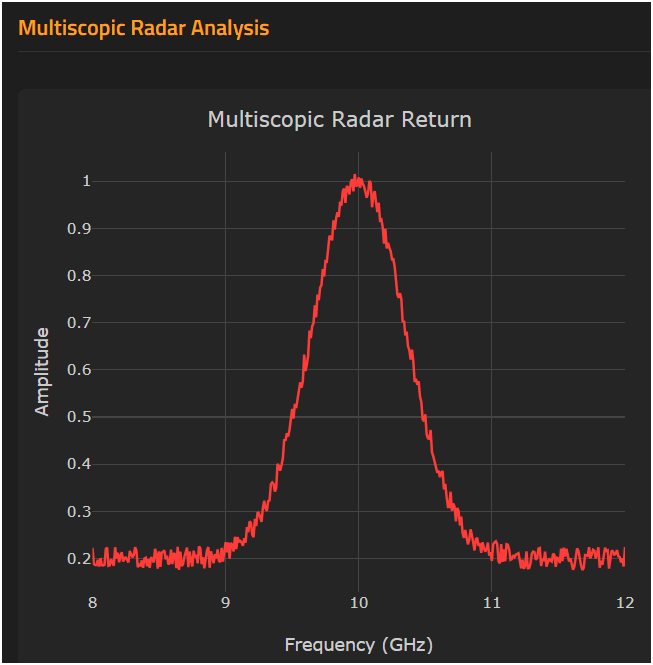Click the Amplitude y-axis label
Image resolution: width=653 pixels, height=665 pixels.
[42, 370]
